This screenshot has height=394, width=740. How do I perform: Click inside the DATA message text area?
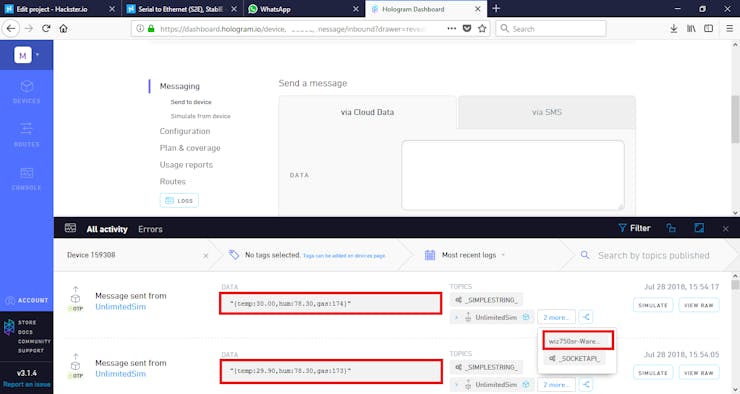point(513,175)
